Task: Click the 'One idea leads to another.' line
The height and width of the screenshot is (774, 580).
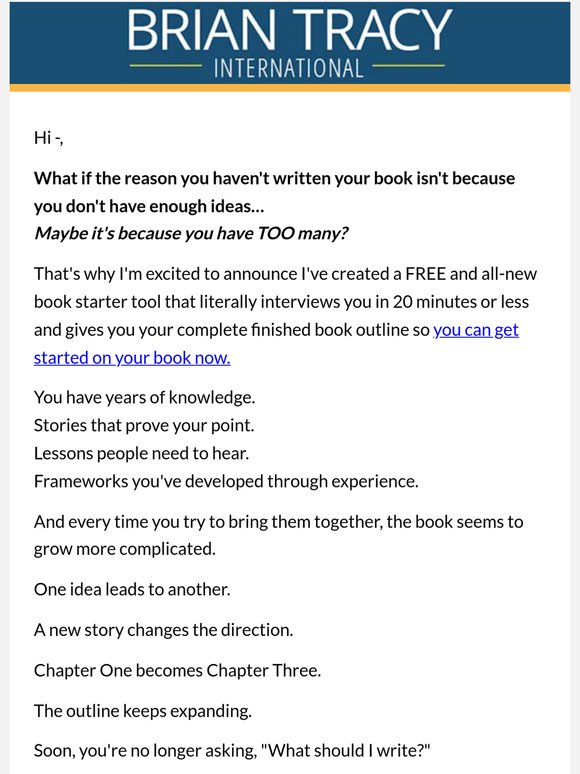Action: click(132, 589)
